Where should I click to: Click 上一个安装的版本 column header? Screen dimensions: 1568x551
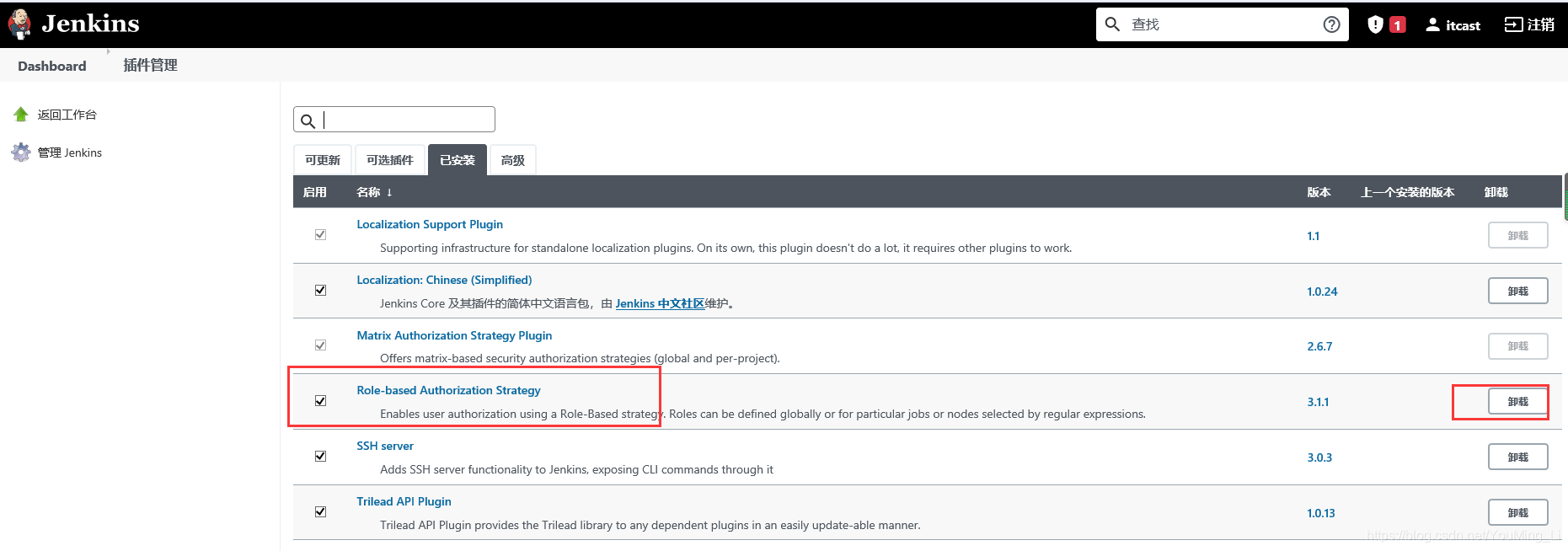point(1407,192)
